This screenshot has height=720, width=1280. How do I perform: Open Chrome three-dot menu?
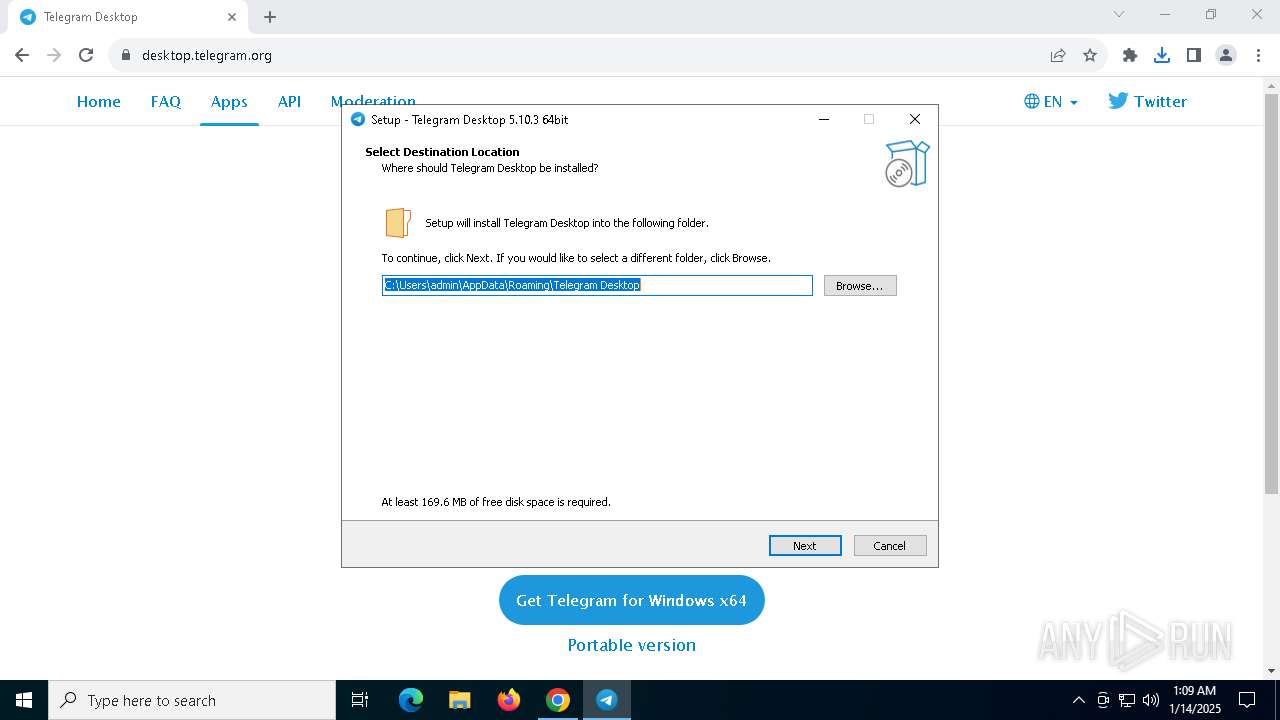1257,55
